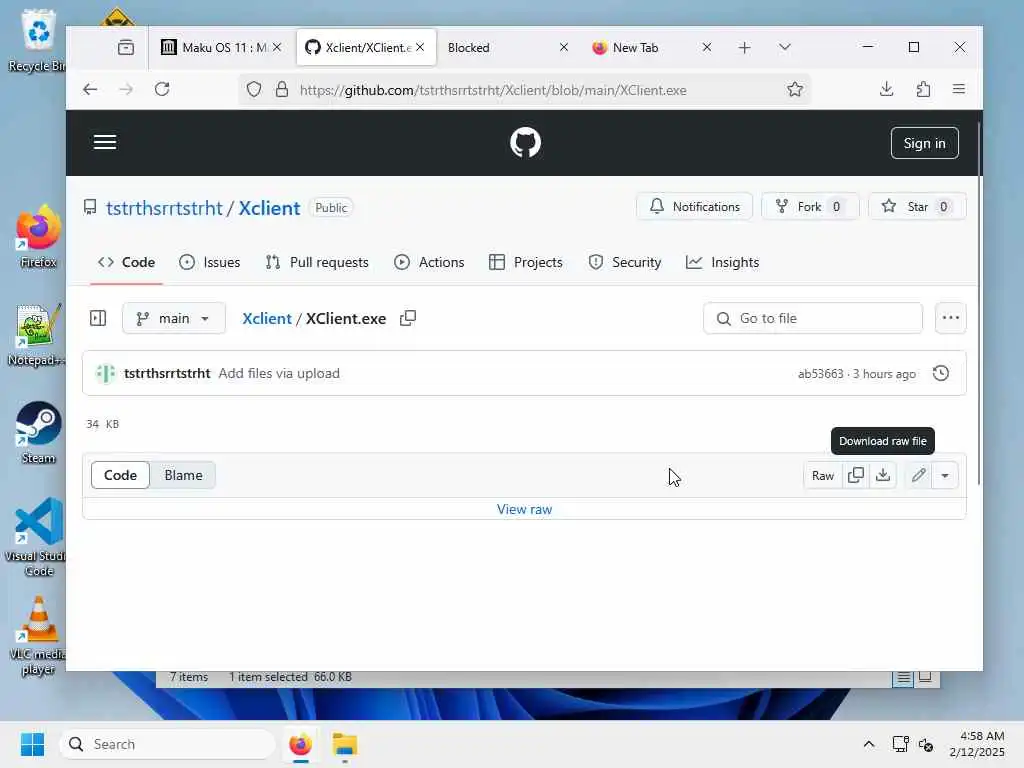Click the Xclient breadcrumb link
Image resolution: width=1024 pixels, height=768 pixels.
[266, 318]
